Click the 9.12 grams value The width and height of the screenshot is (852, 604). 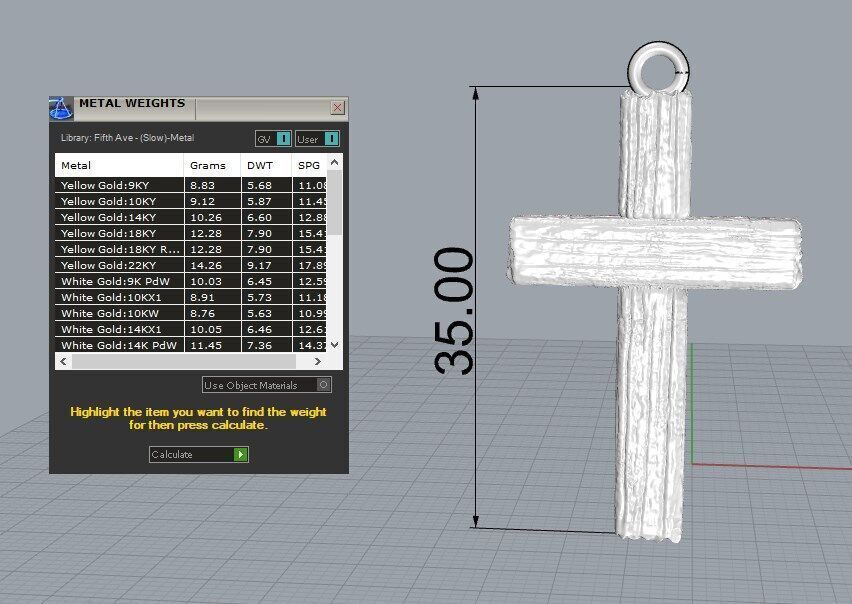[202, 201]
